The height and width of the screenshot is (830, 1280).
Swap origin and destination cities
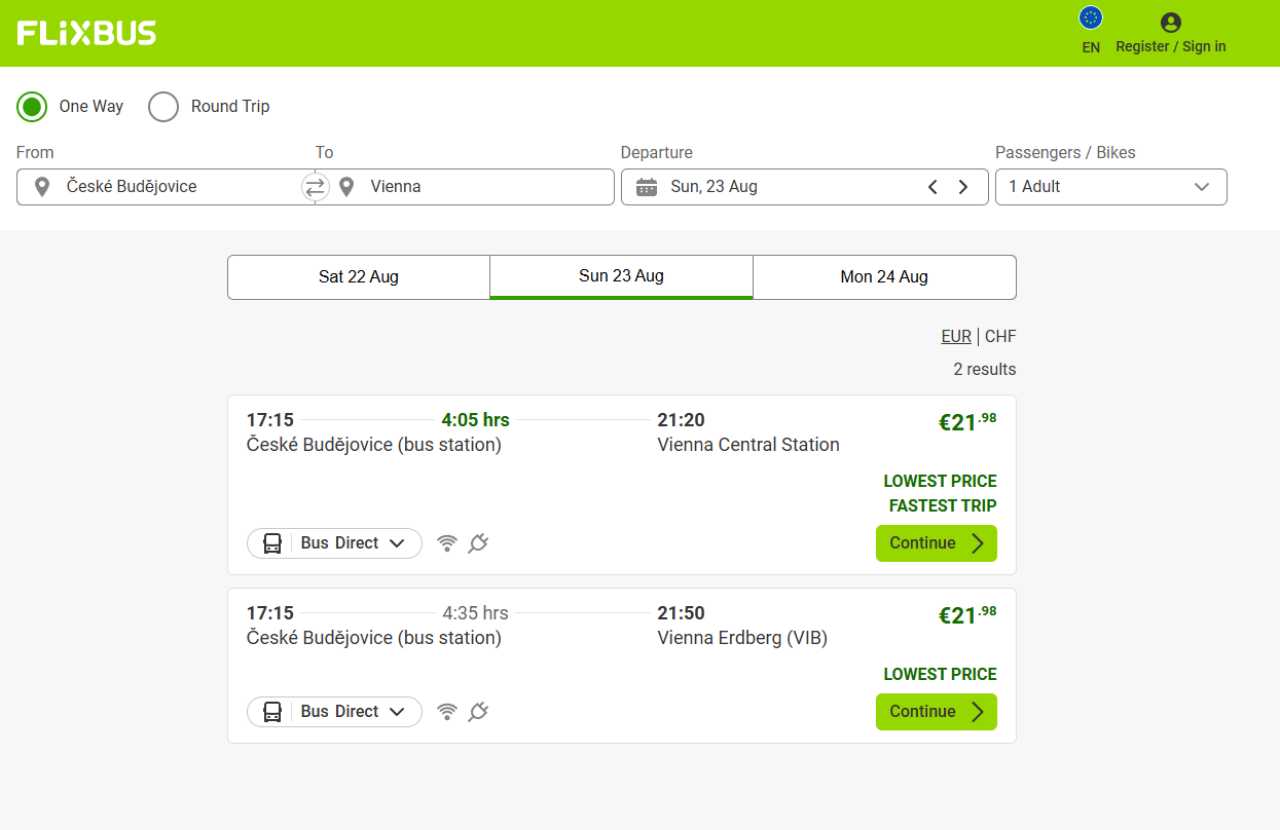click(x=315, y=187)
